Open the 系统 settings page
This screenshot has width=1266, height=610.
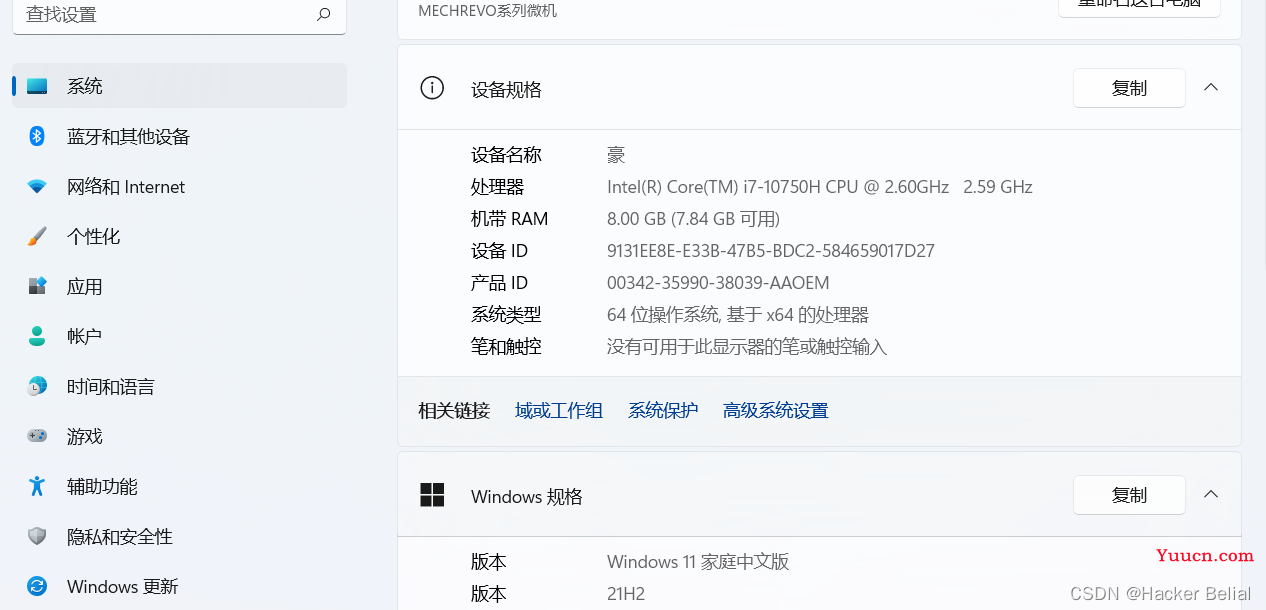(x=180, y=86)
